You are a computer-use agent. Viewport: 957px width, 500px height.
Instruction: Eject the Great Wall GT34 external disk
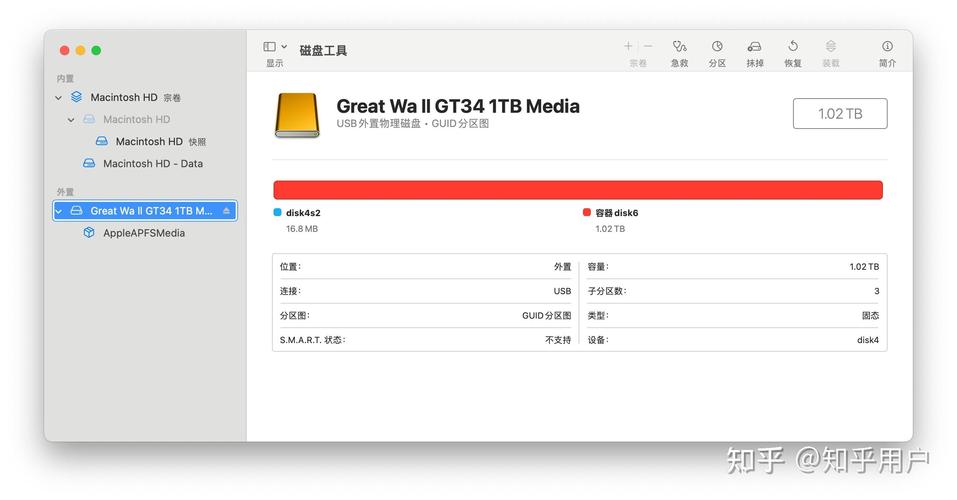(226, 211)
